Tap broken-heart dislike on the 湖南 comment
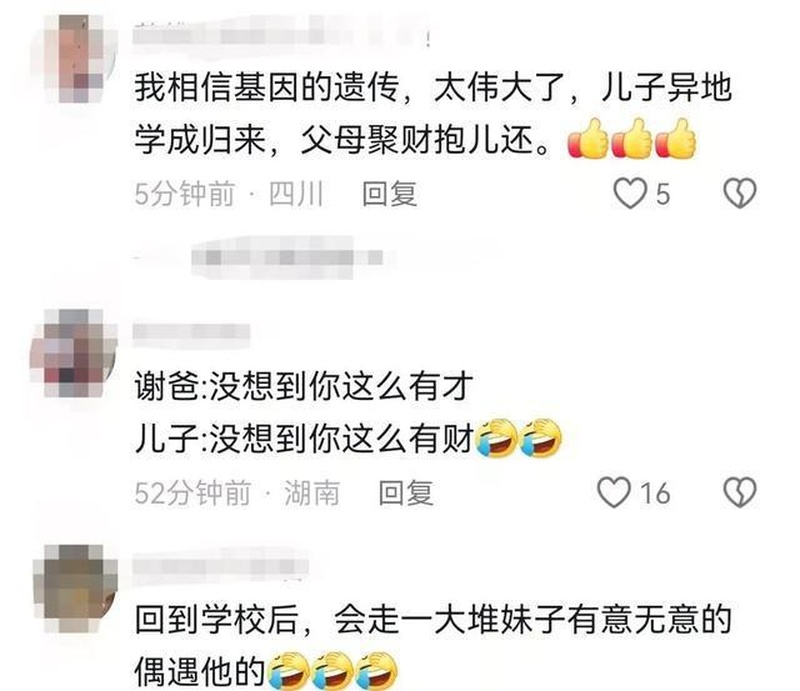The image size is (800, 691). (740, 492)
